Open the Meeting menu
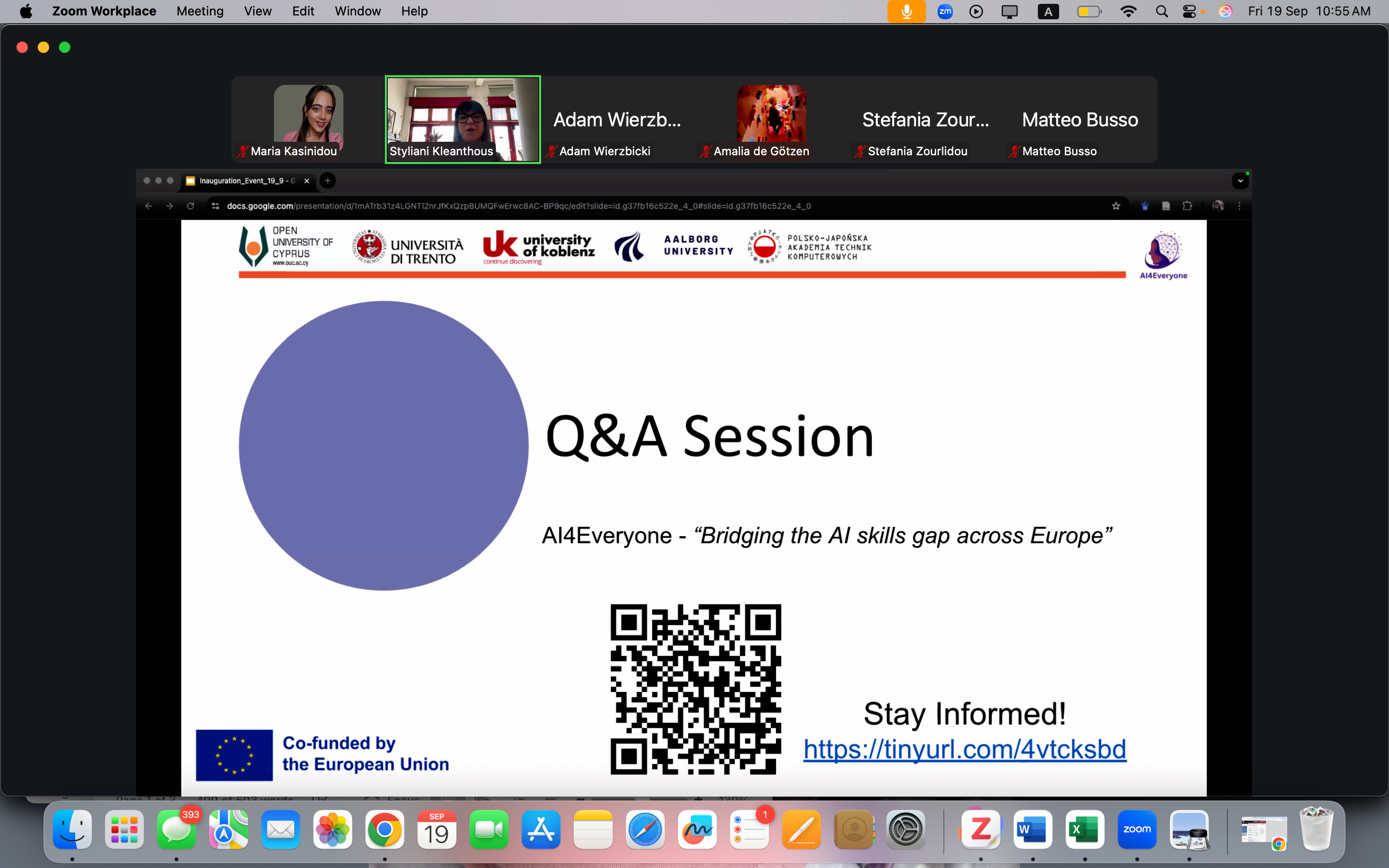1389x868 pixels. coord(200,12)
